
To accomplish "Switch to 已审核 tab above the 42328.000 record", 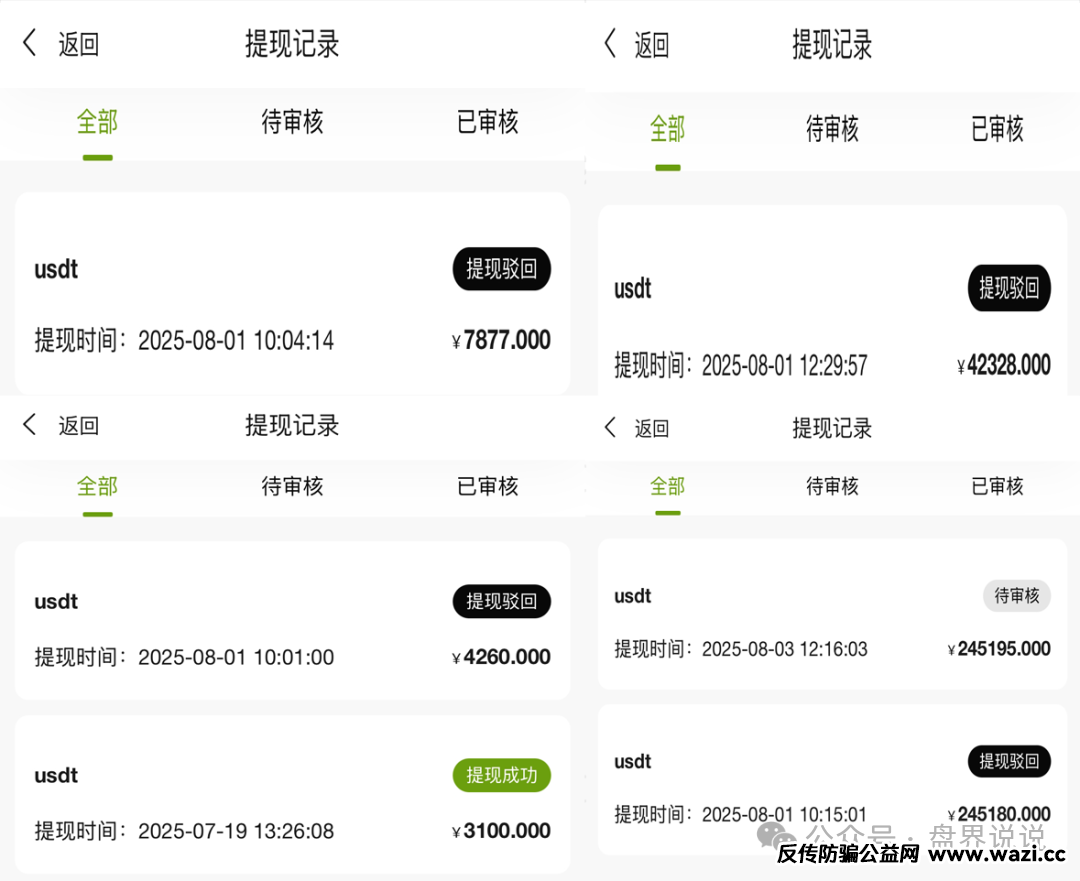I will click(x=997, y=129).
